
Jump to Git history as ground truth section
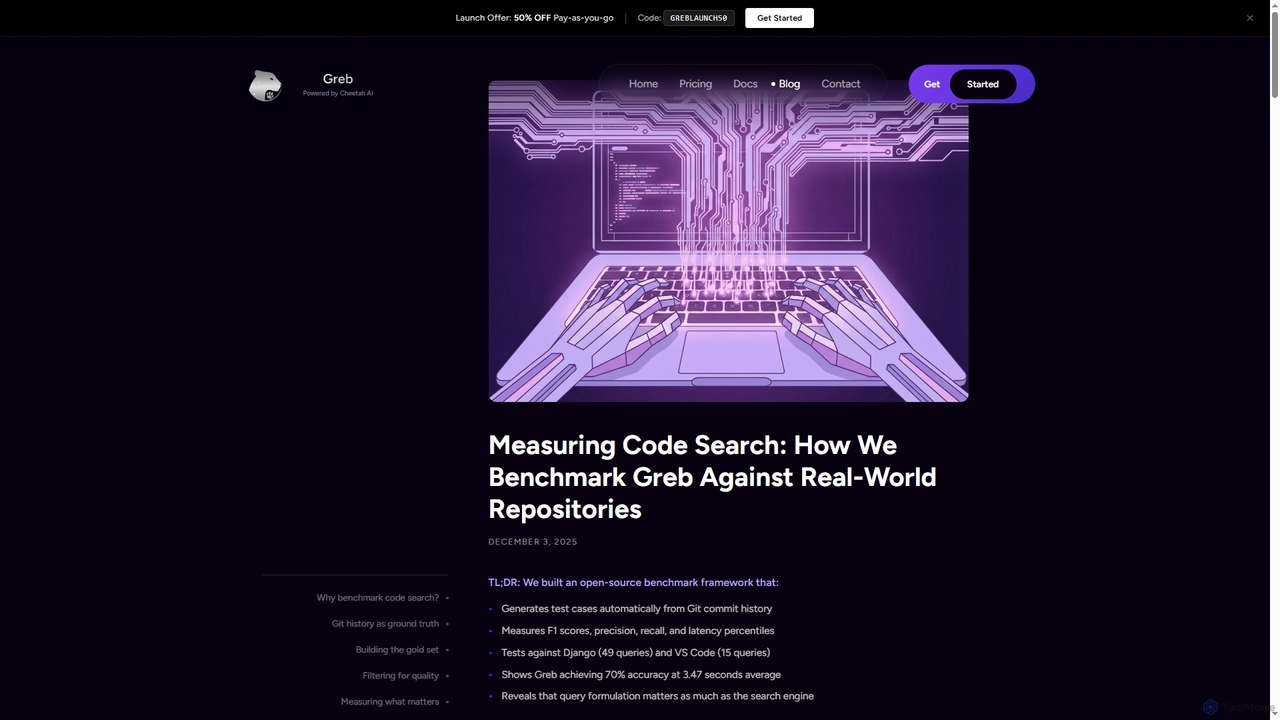[385, 624]
